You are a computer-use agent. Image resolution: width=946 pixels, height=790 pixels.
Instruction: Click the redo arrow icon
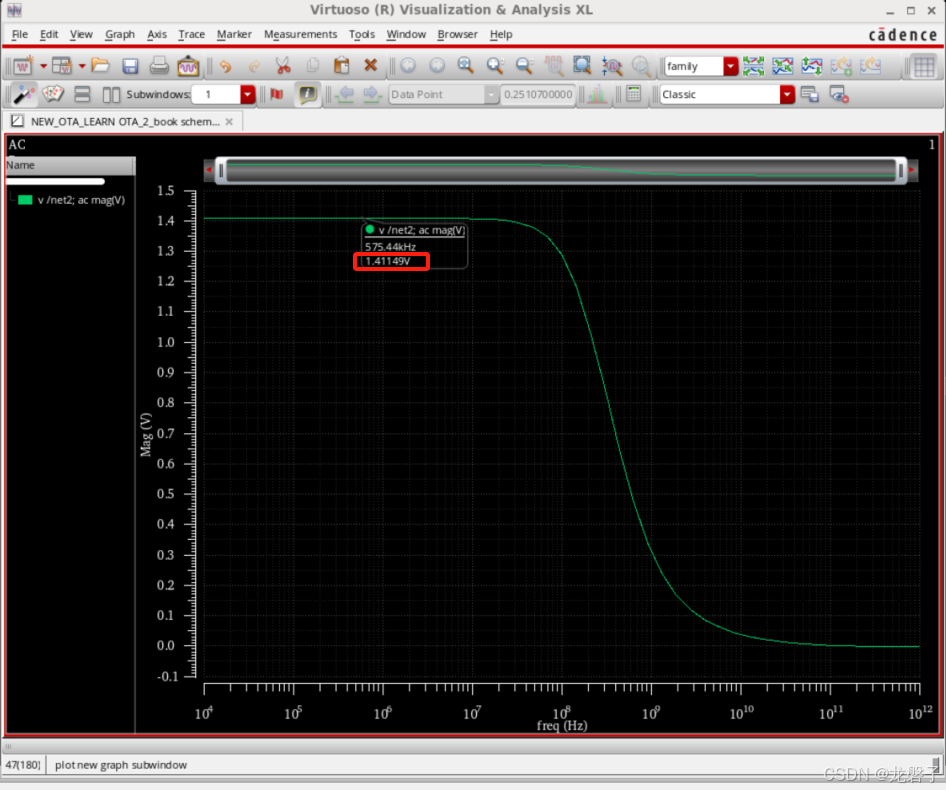tap(255, 66)
